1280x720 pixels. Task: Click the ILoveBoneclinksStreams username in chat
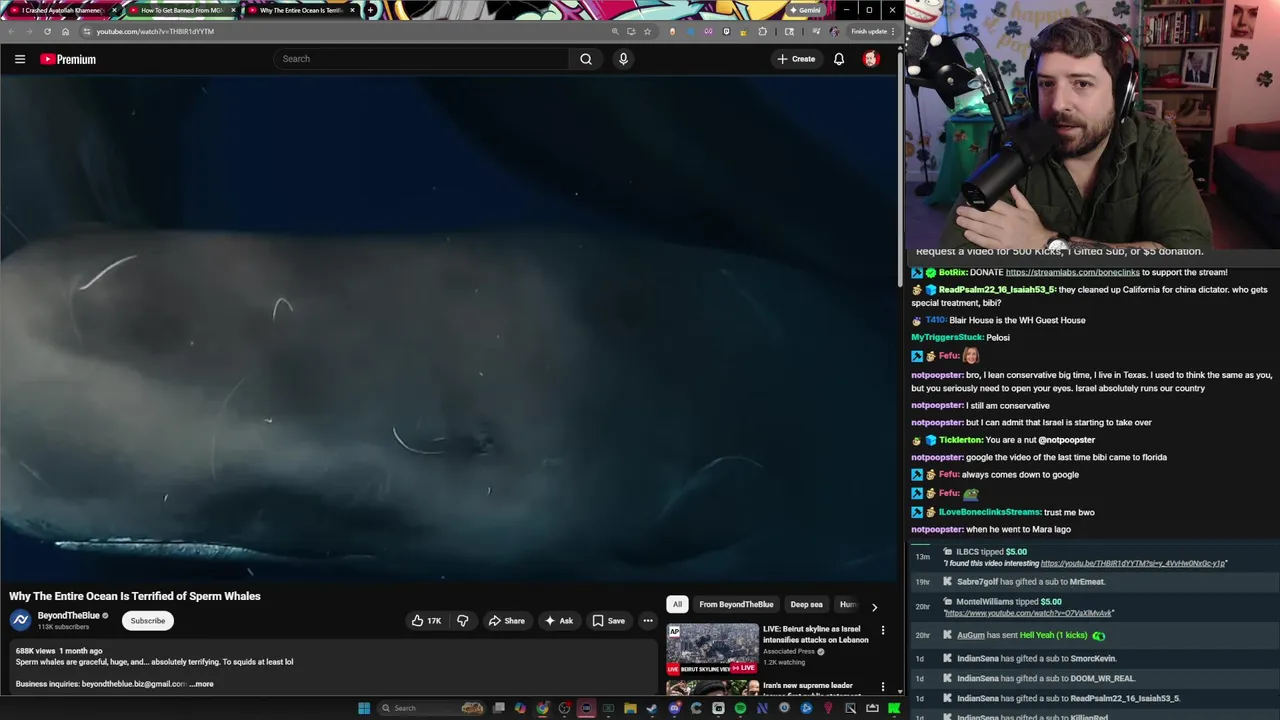click(989, 513)
